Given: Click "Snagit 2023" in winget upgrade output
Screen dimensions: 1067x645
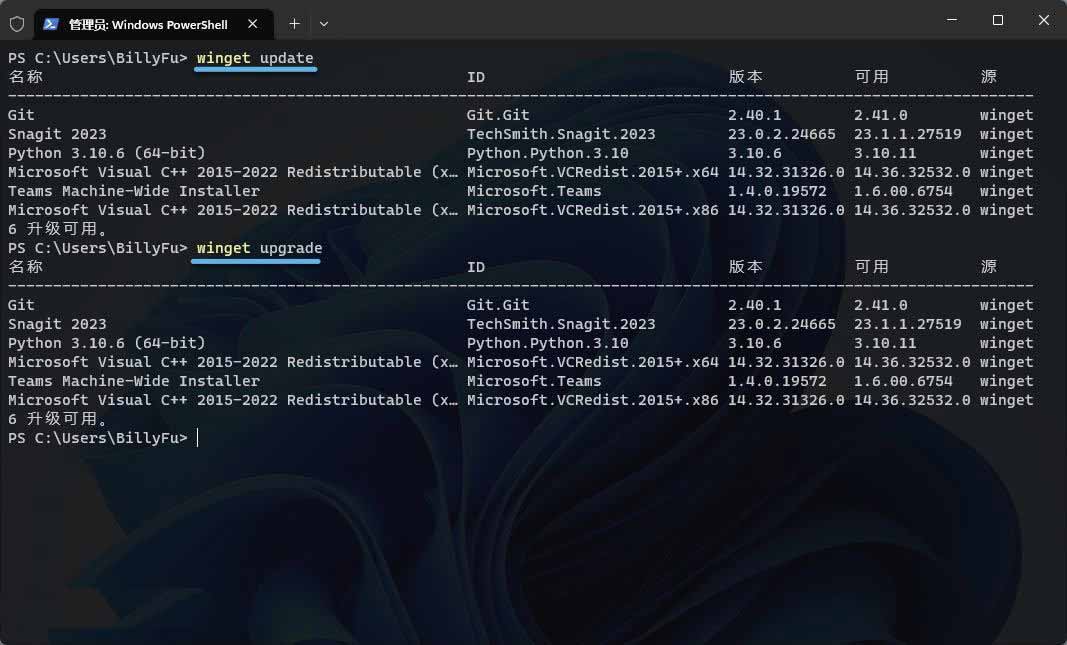Looking at the screenshot, I should [57, 324].
